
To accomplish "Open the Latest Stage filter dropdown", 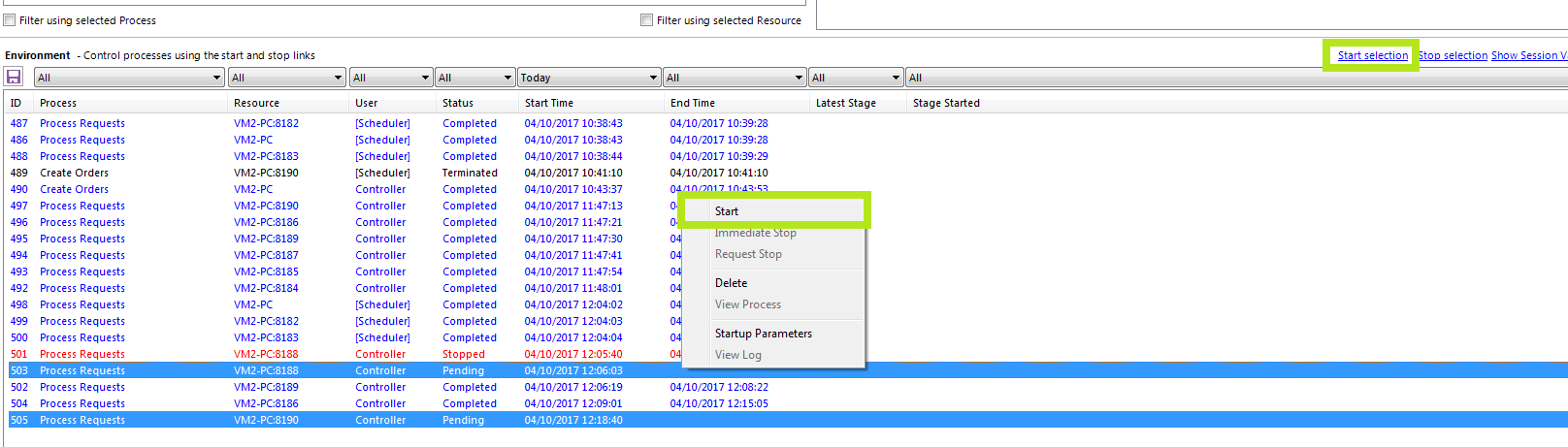I will (x=857, y=78).
